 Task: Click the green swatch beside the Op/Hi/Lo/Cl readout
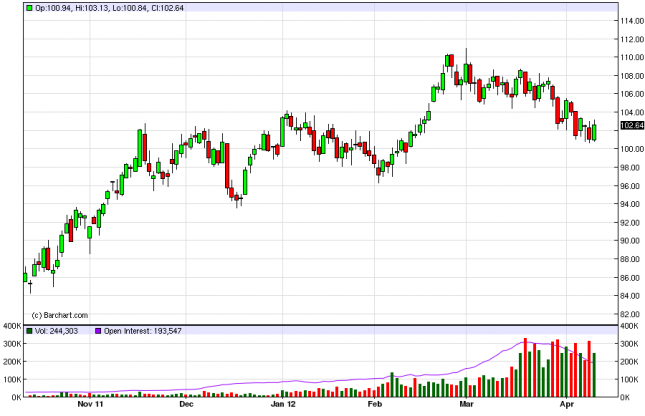click(x=29, y=8)
